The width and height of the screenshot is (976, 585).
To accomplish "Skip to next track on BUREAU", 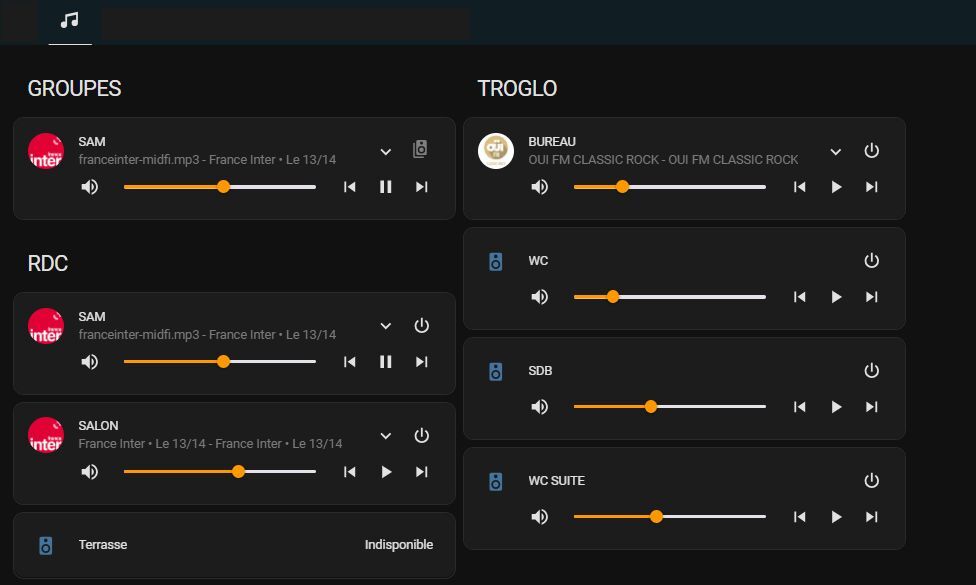I will [872, 187].
